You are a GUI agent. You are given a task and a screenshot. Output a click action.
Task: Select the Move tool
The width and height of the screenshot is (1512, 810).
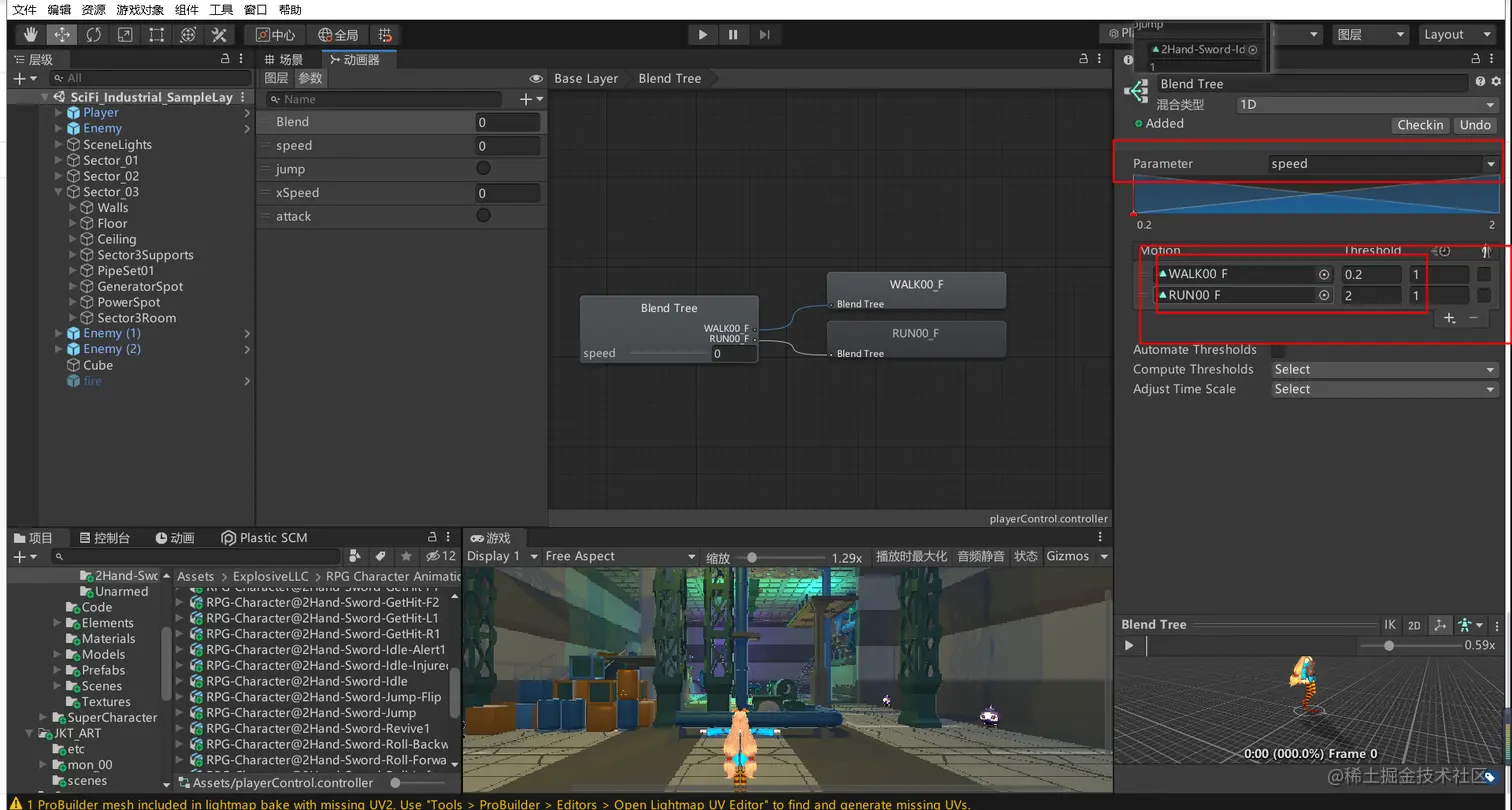click(x=62, y=35)
